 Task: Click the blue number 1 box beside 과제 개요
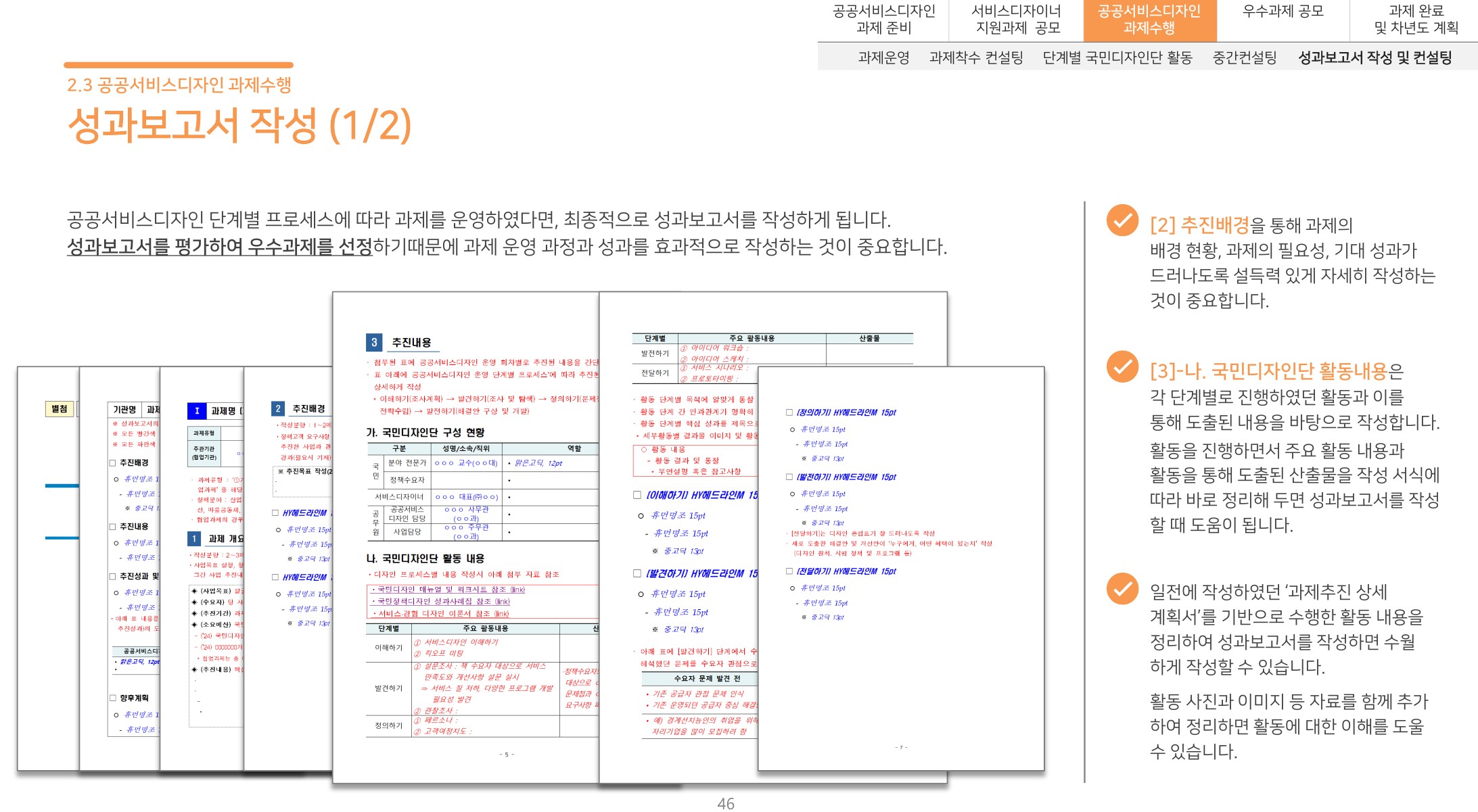(x=194, y=538)
